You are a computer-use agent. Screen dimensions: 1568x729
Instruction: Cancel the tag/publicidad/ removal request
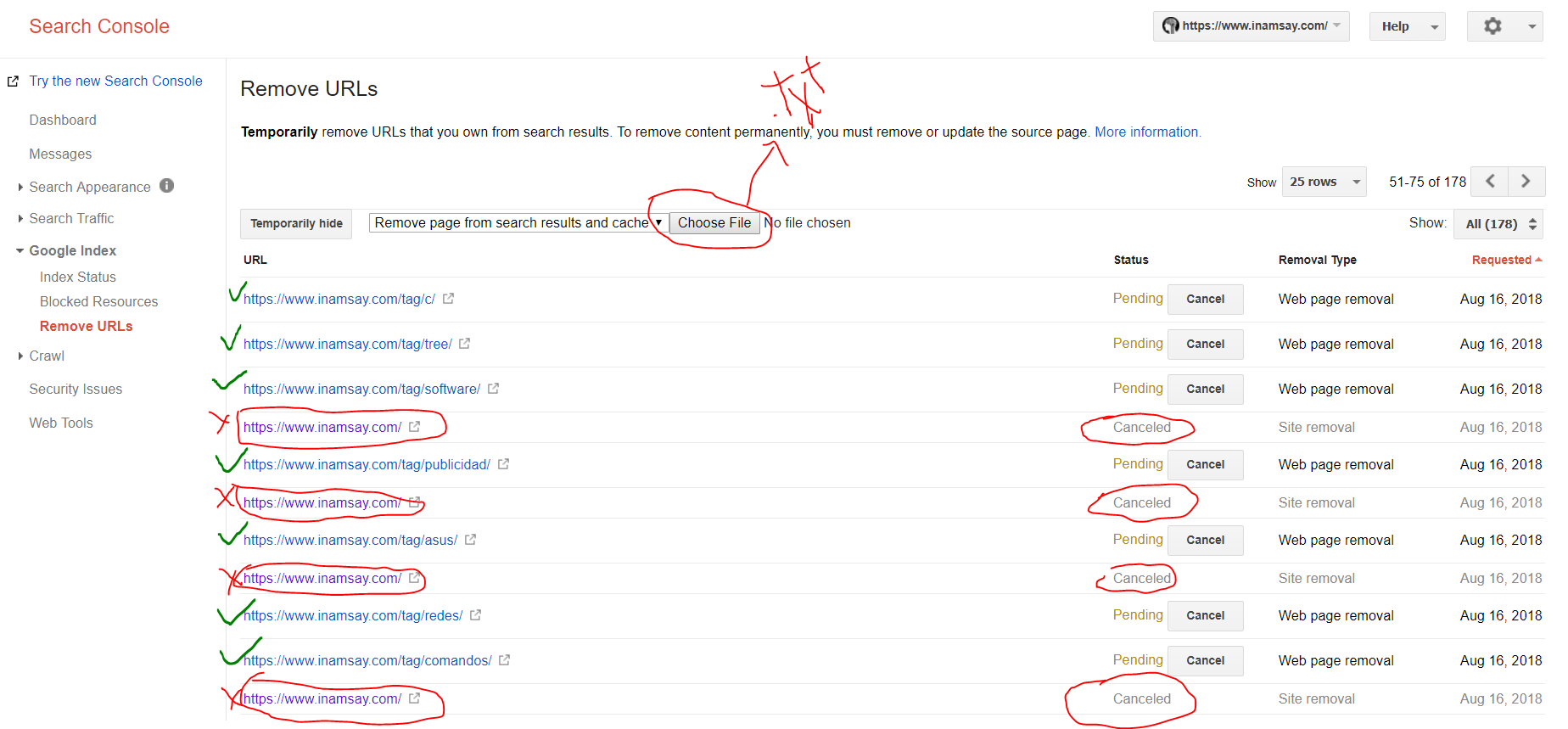[x=1205, y=465]
